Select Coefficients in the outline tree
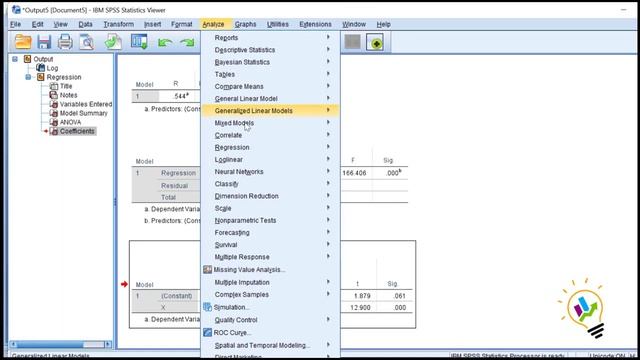This screenshot has height=360, width=640. point(77,131)
